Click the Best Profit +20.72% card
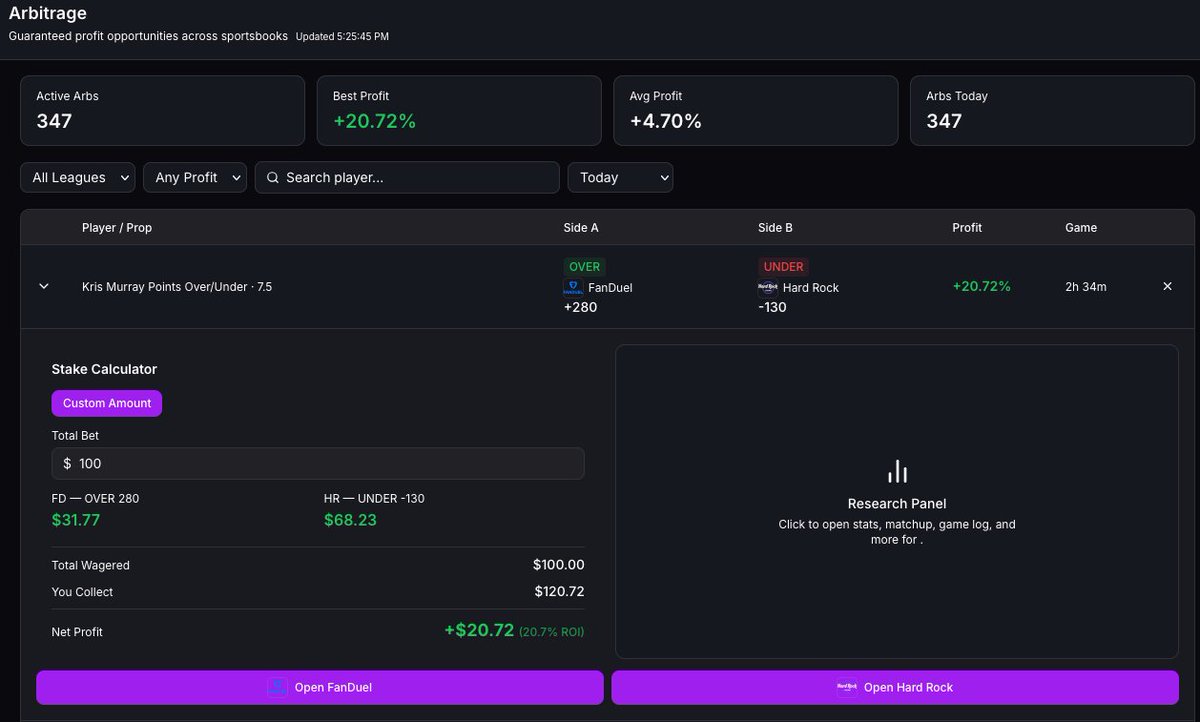 point(459,110)
